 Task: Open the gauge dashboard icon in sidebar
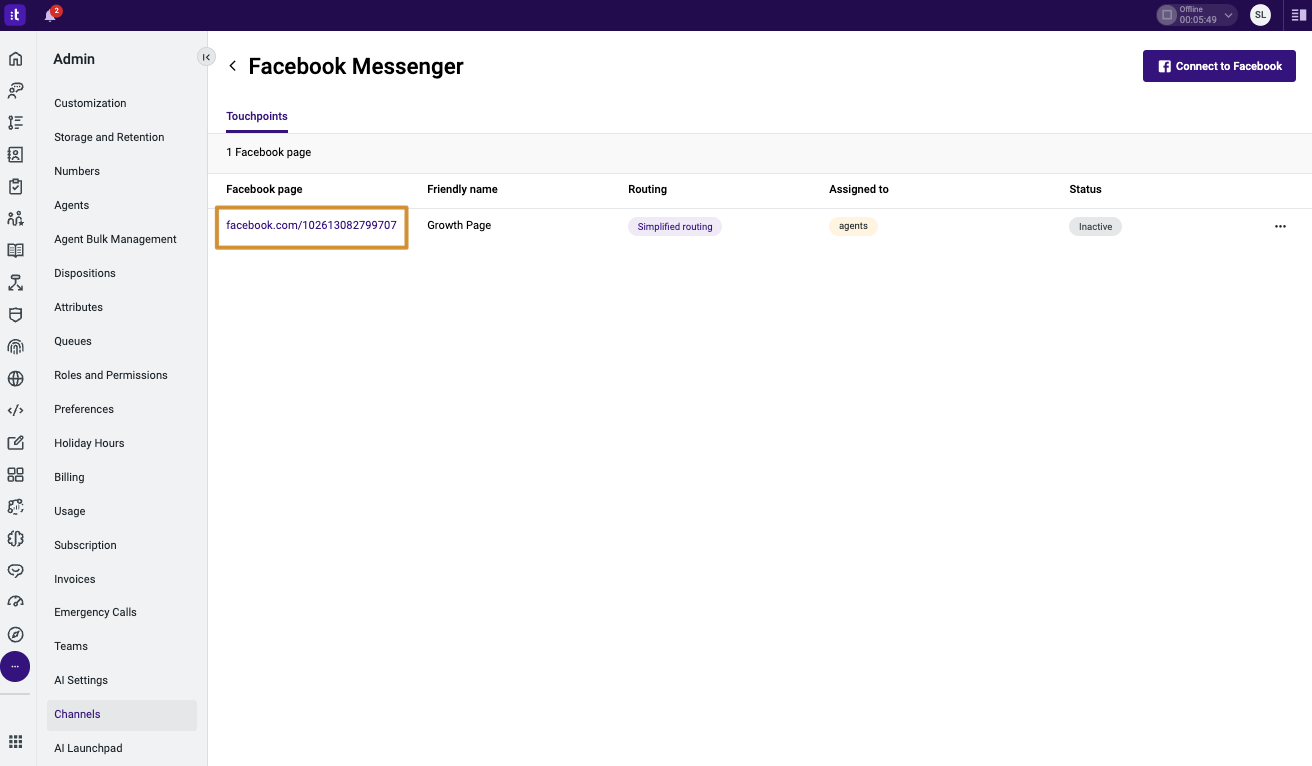point(15,602)
